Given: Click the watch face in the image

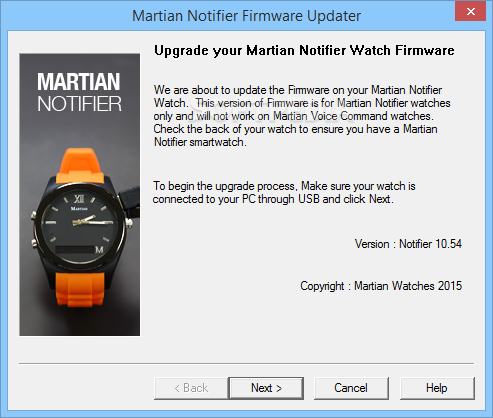Looking at the screenshot, I should pyautogui.click(x=79, y=224).
